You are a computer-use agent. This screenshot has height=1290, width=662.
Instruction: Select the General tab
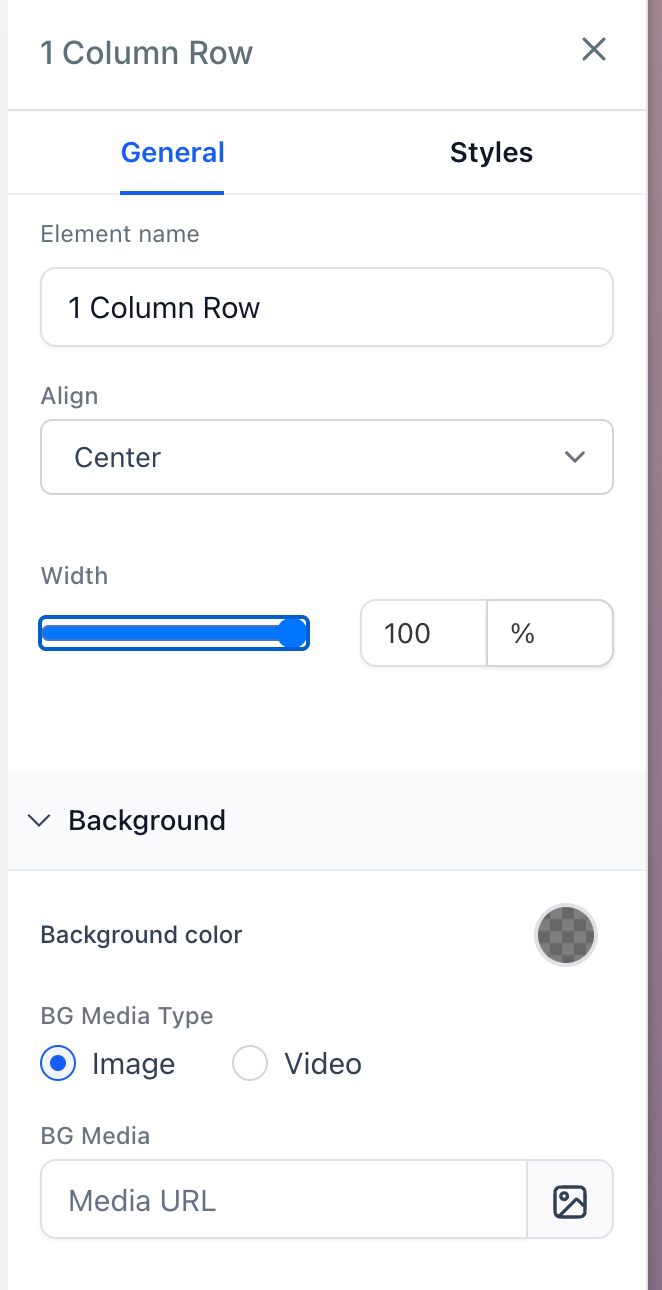point(172,153)
